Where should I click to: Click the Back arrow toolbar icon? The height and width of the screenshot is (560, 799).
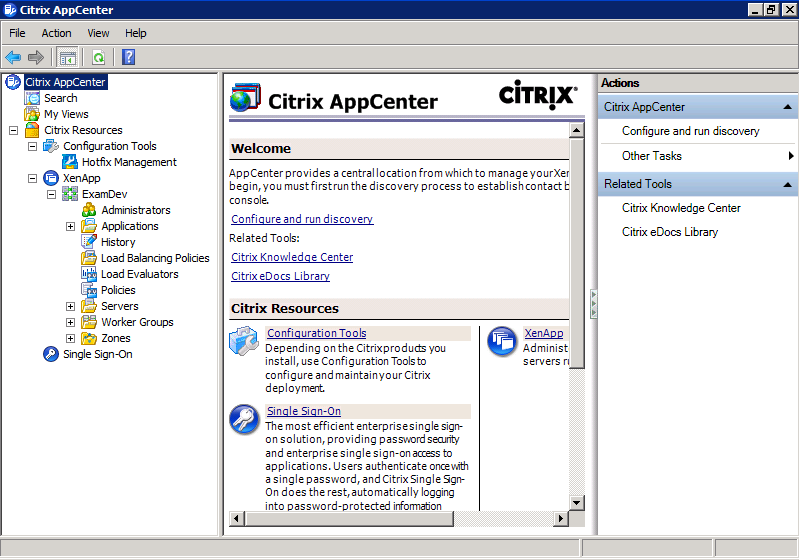13,57
